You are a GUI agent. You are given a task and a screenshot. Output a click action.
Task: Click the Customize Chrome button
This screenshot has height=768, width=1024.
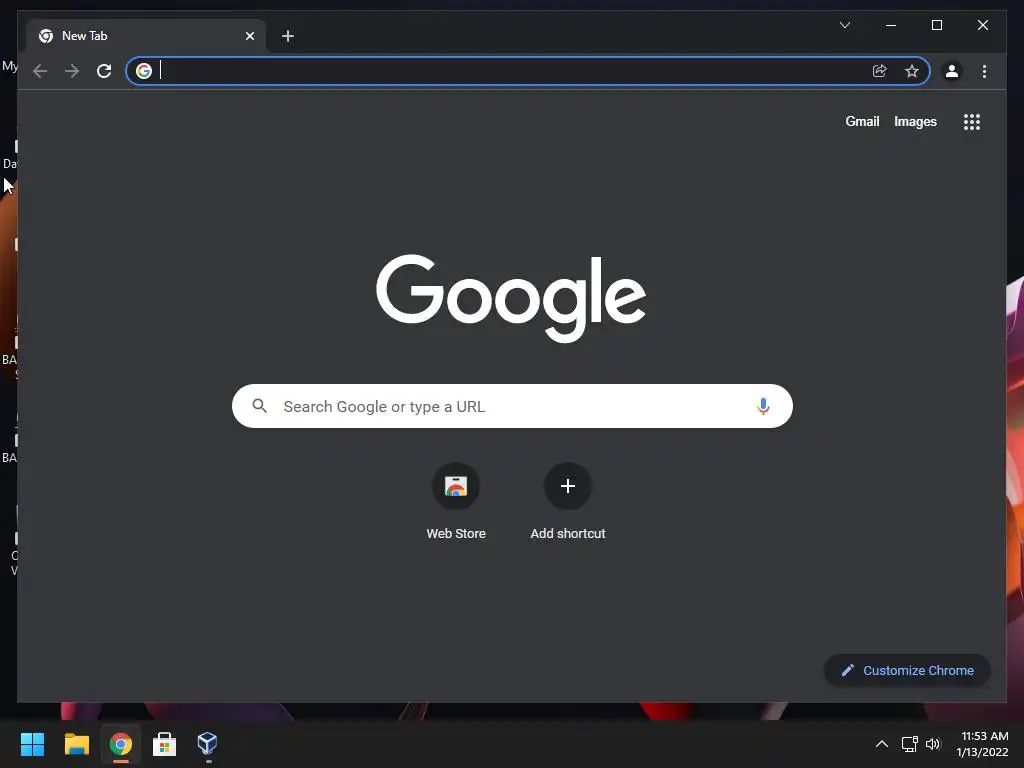click(907, 671)
